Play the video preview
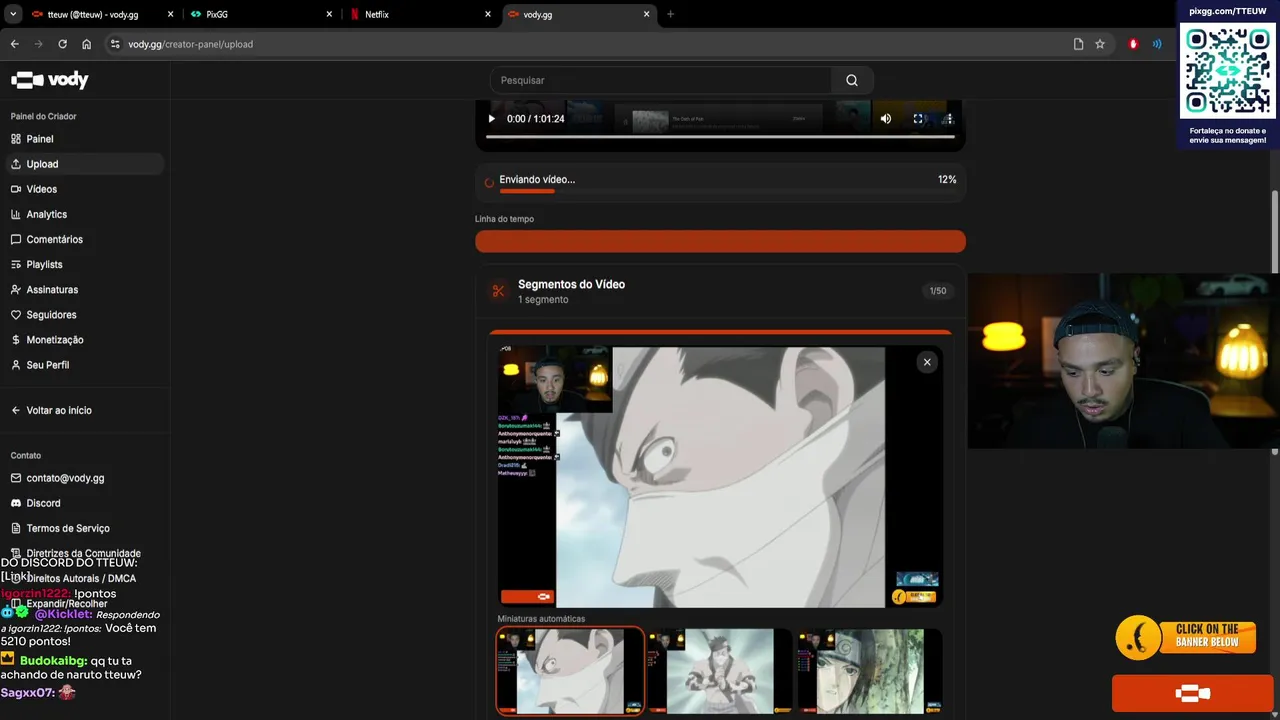1280x720 pixels. (x=491, y=118)
